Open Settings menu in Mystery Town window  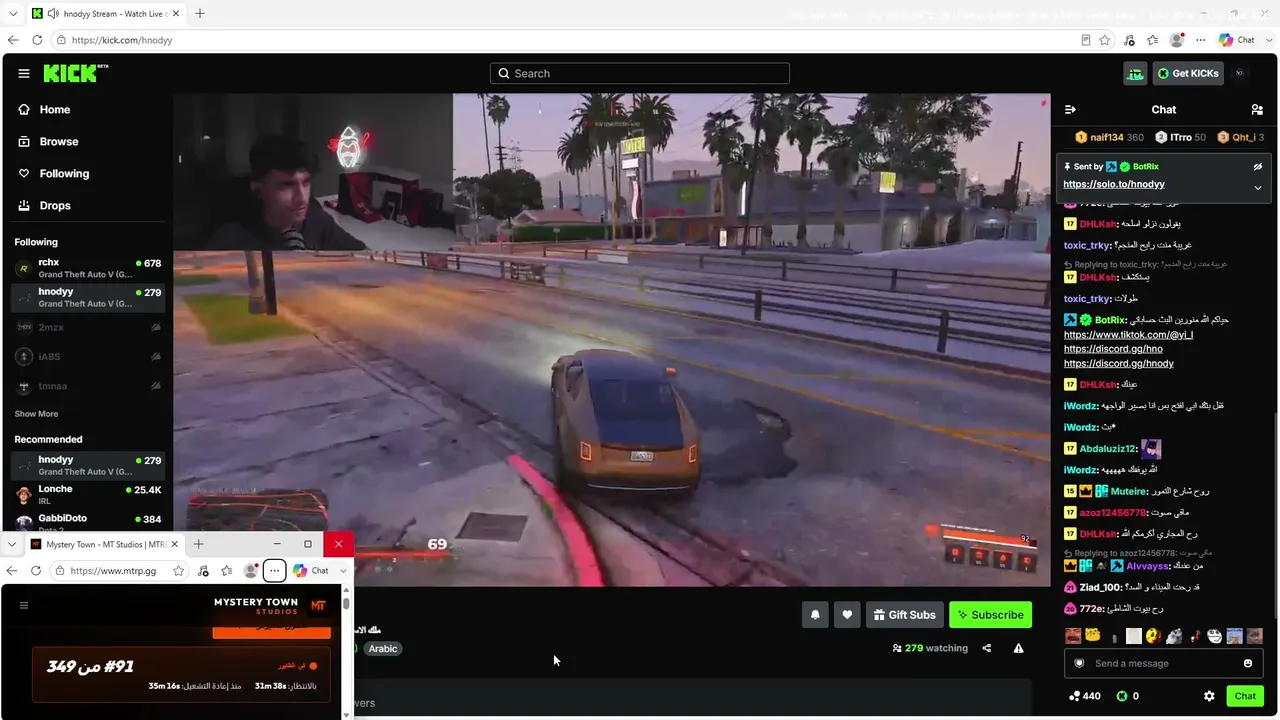274,571
